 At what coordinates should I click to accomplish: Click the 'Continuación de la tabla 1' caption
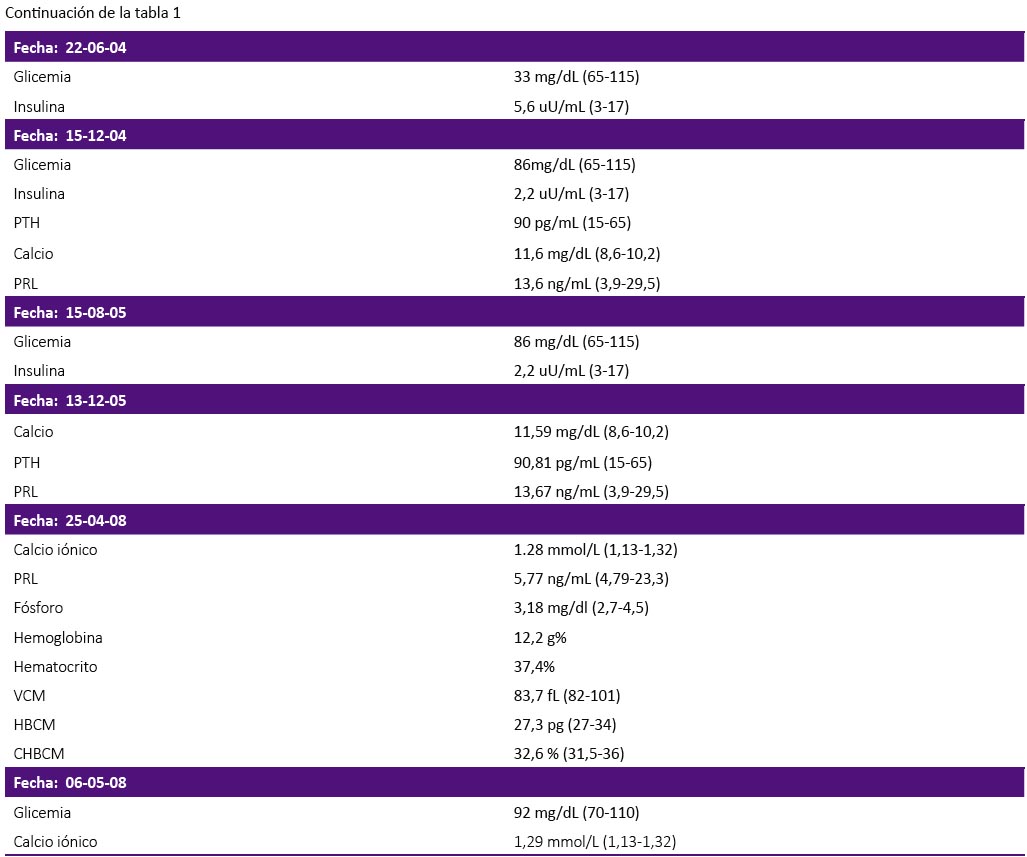click(92, 12)
